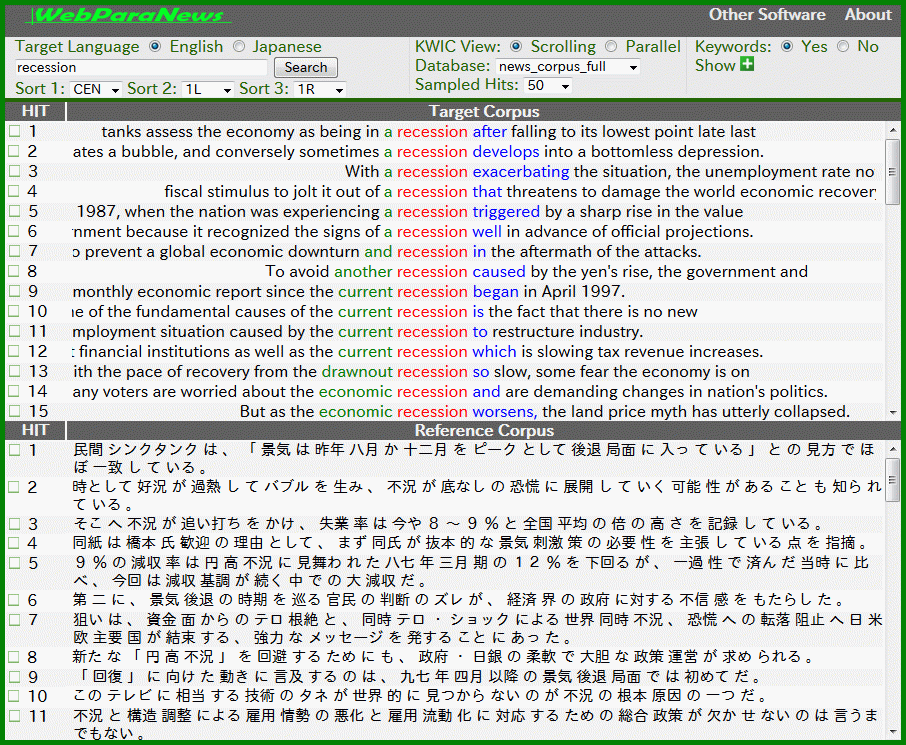The width and height of the screenshot is (906, 745).
Task: Click the recession search text field
Action: pos(141,67)
